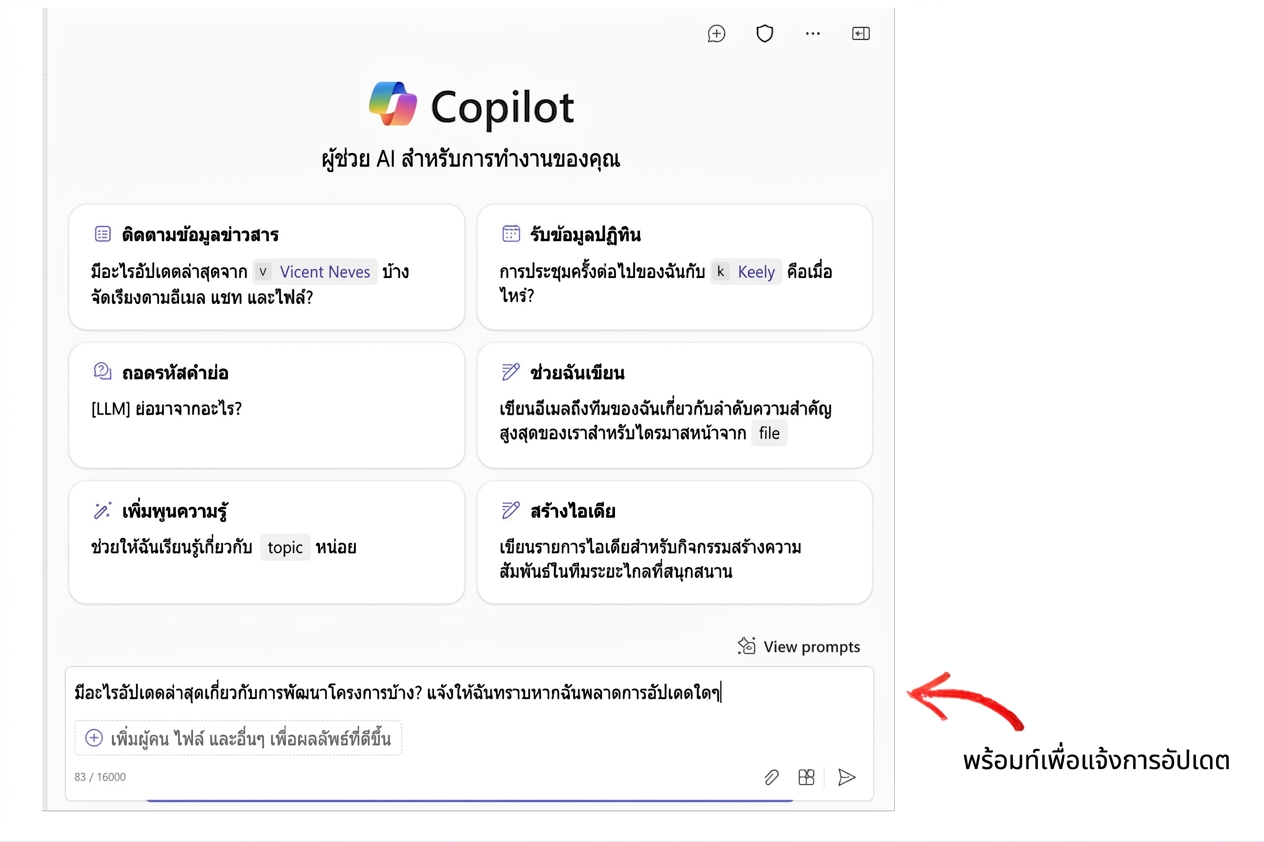Open the apps grid icon in the prompt box

(806, 777)
